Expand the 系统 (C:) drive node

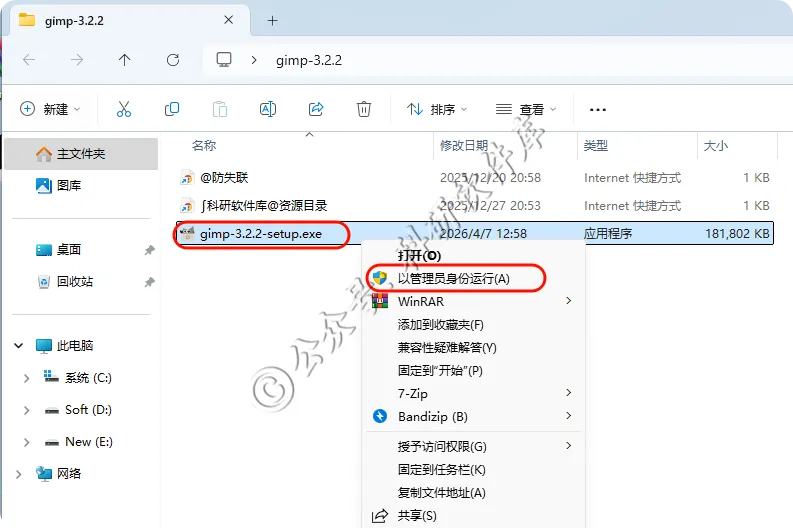coord(26,378)
